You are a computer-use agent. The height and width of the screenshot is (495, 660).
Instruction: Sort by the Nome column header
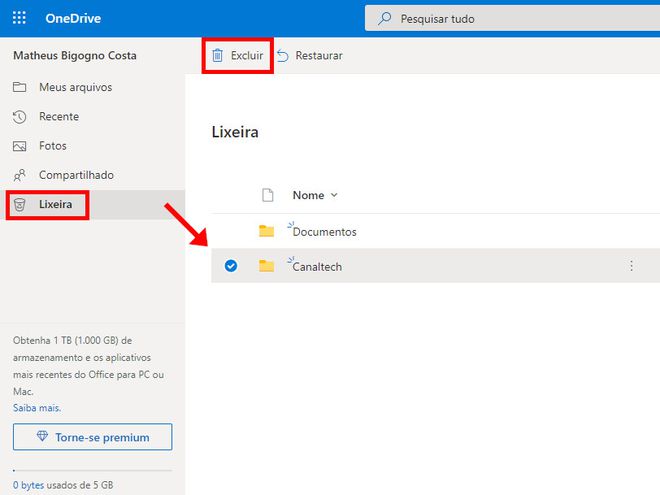tap(309, 195)
